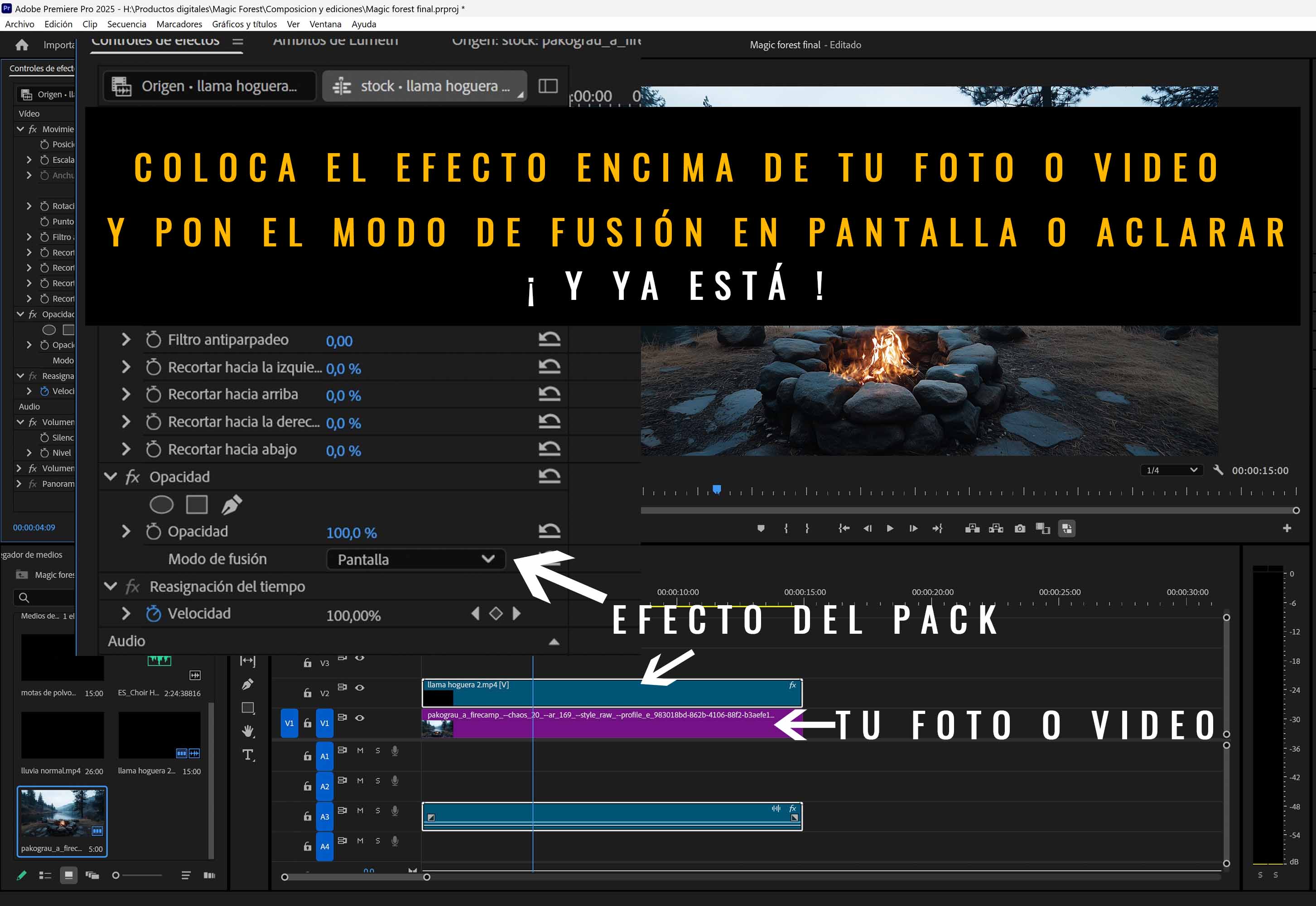Collapse the enlarged Opacidad effect group
The height and width of the screenshot is (906, 1316).
coord(111,477)
